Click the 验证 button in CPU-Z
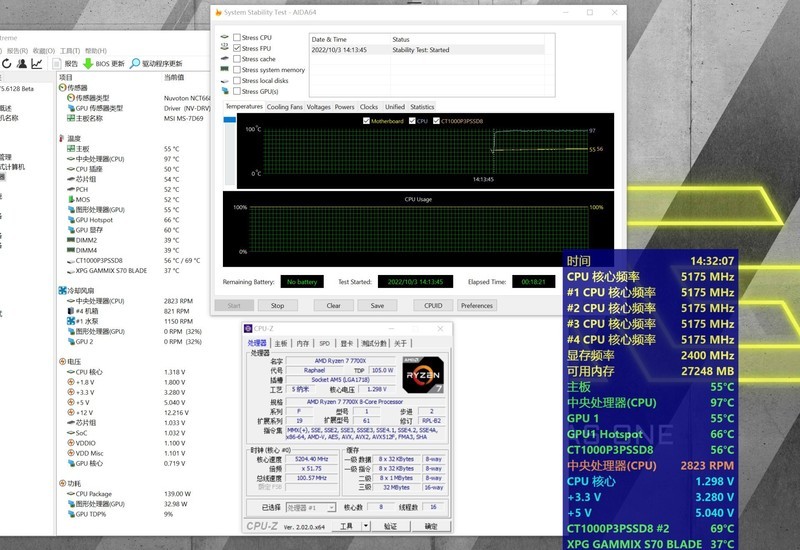This screenshot has height=550, width=800. pos(390,526)
